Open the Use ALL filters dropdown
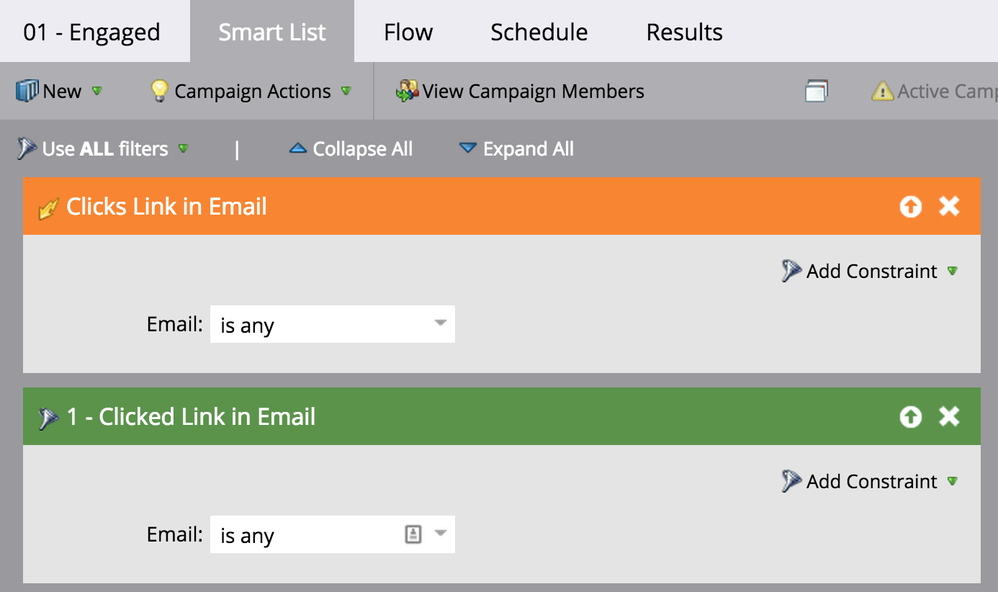Image resolution: width=998 pixels, height=592 pixels. (x=104, y=149)
